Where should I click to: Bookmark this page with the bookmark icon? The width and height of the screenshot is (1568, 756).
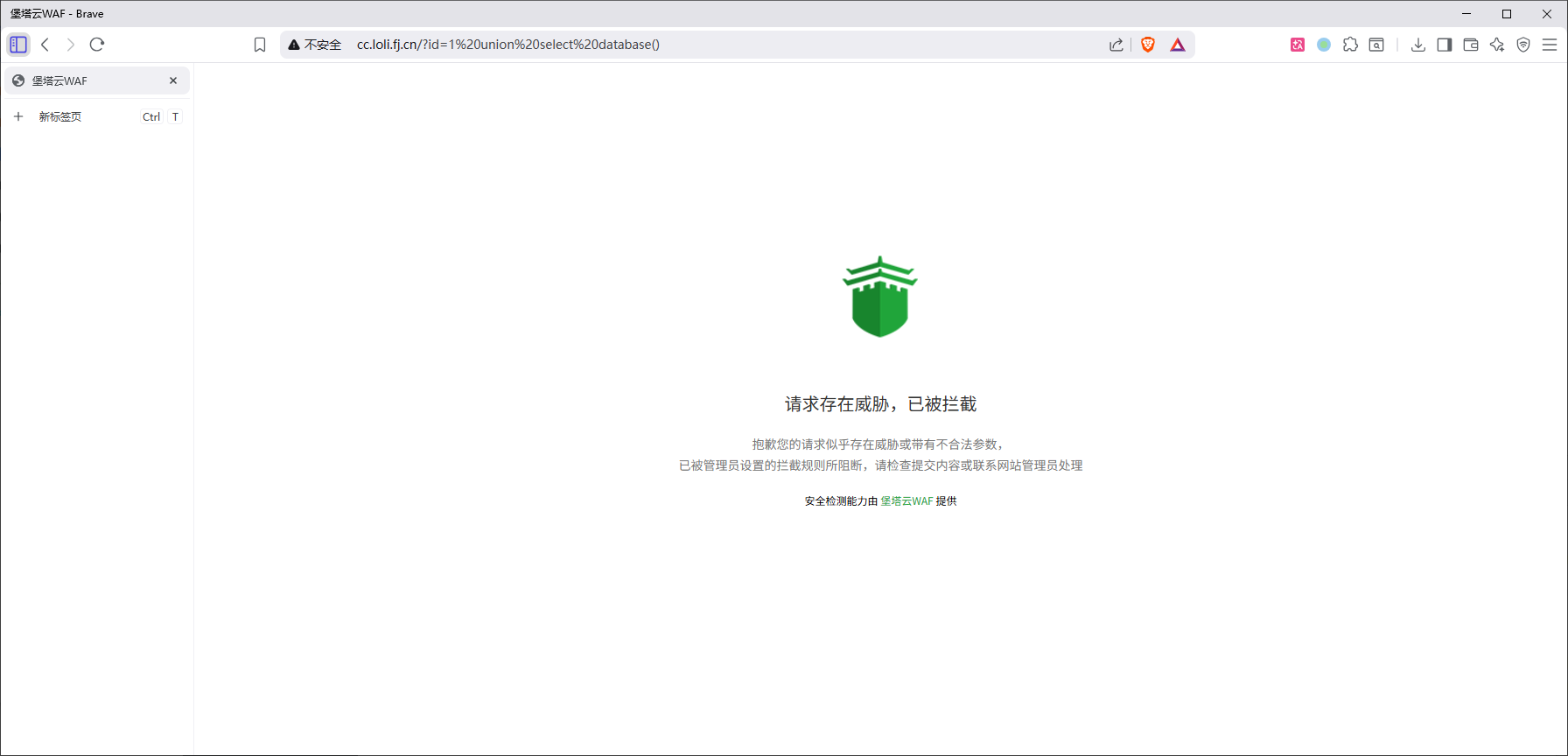coord(260,45)
